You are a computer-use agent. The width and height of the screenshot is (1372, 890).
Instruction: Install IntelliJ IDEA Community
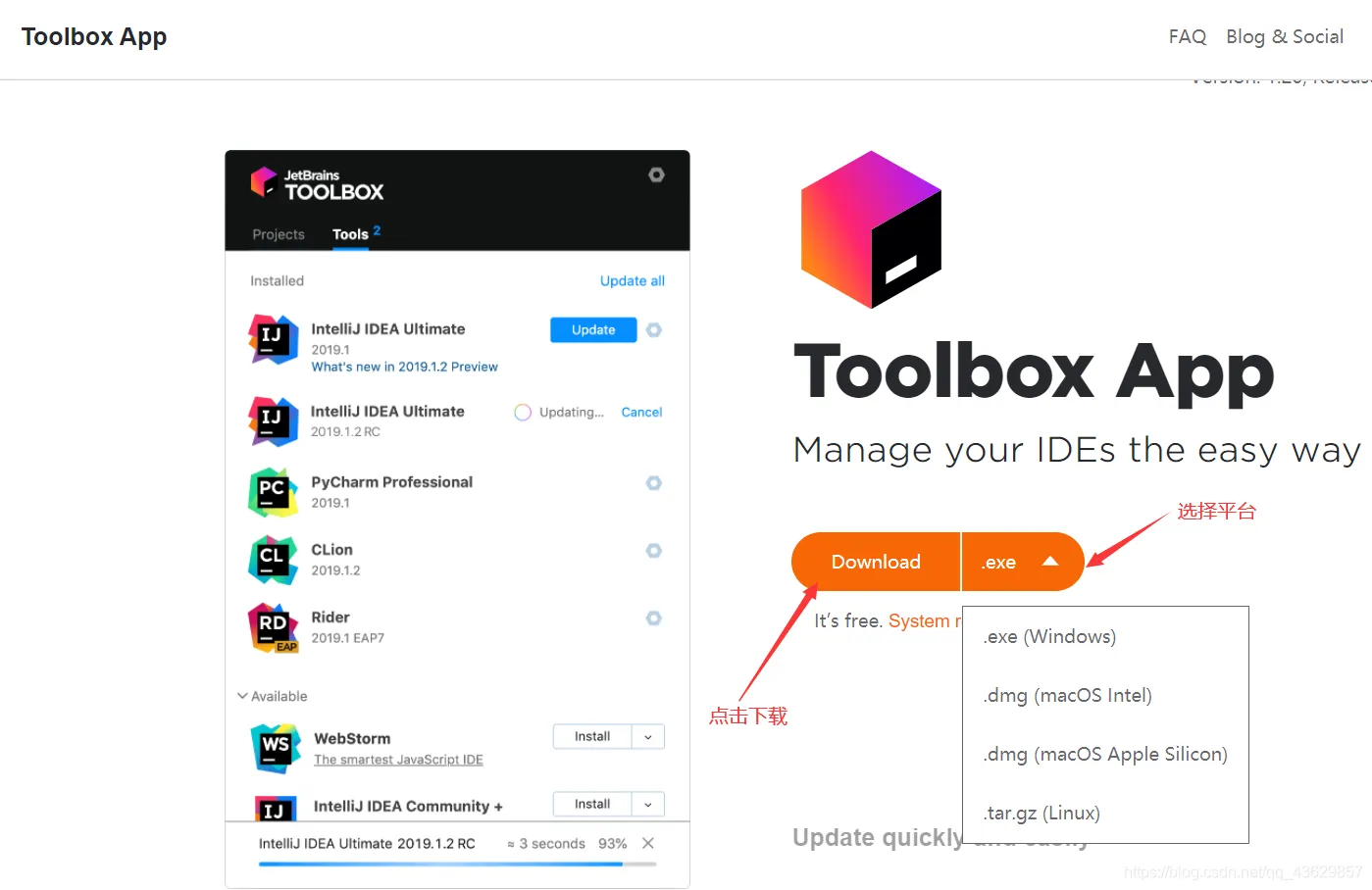point(592,805)
